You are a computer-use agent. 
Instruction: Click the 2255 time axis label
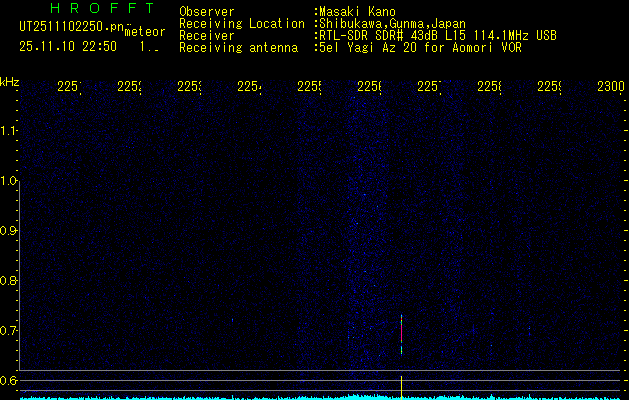[x=309, y=86]
